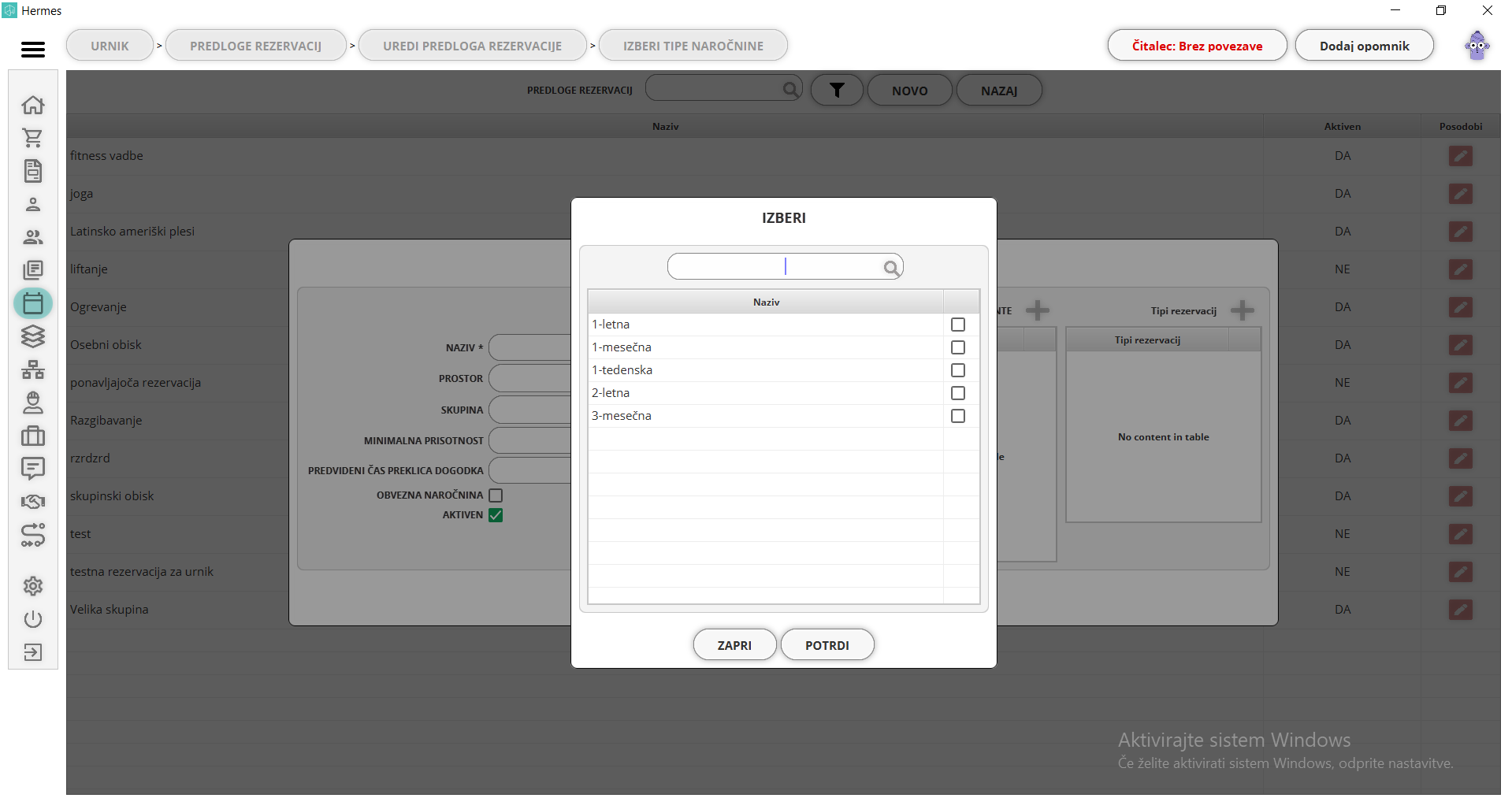Click the power icon in sidebar
Viewport: 1512px width, 809px height.
33,619
